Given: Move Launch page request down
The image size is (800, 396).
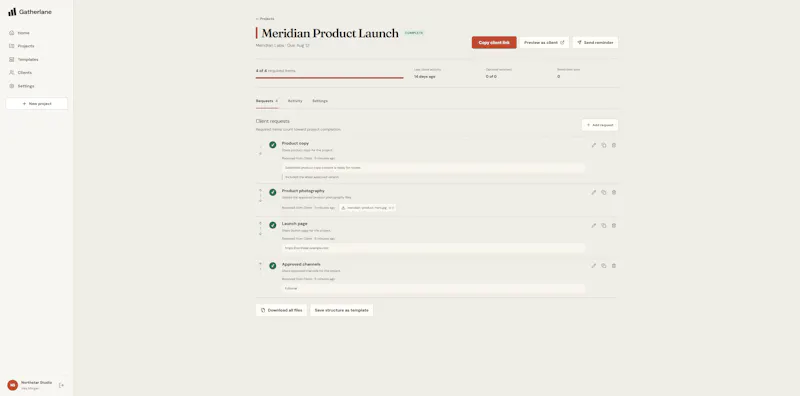Looking at the screenshot, I should (x=260, y=234).
